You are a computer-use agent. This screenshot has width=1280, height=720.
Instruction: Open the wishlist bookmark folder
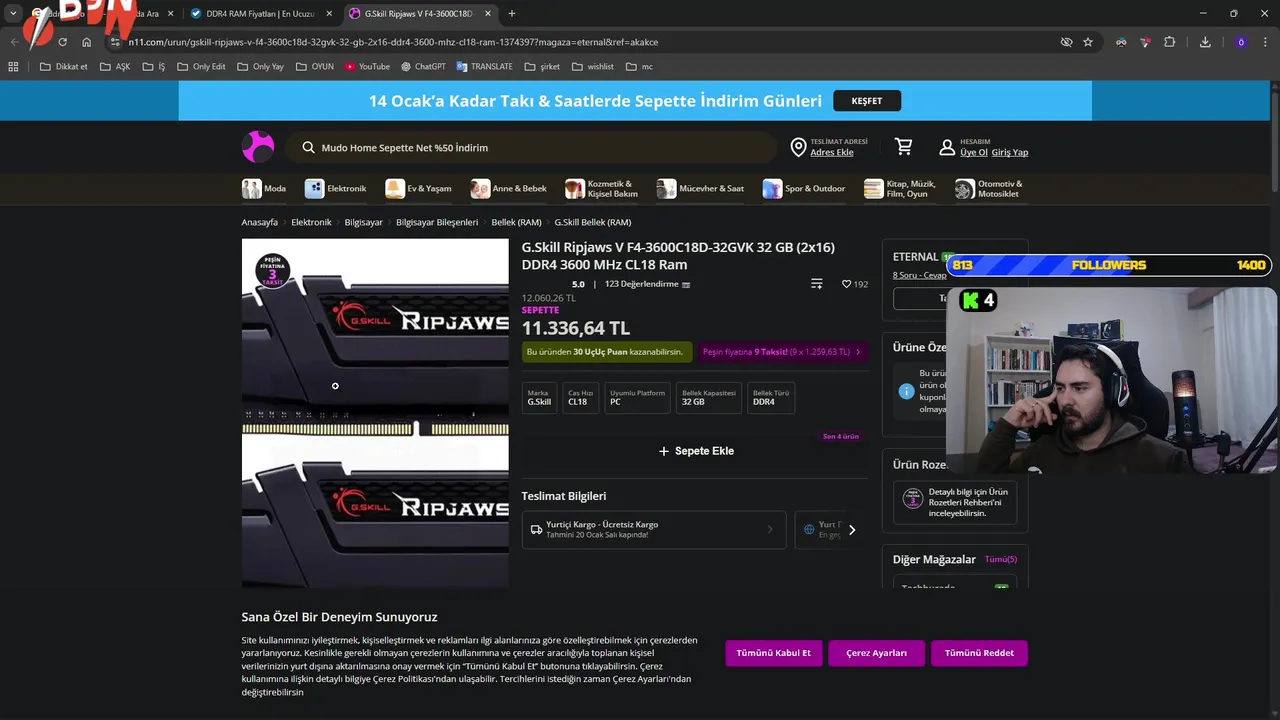pyautogui.click(x=592, y=66)
